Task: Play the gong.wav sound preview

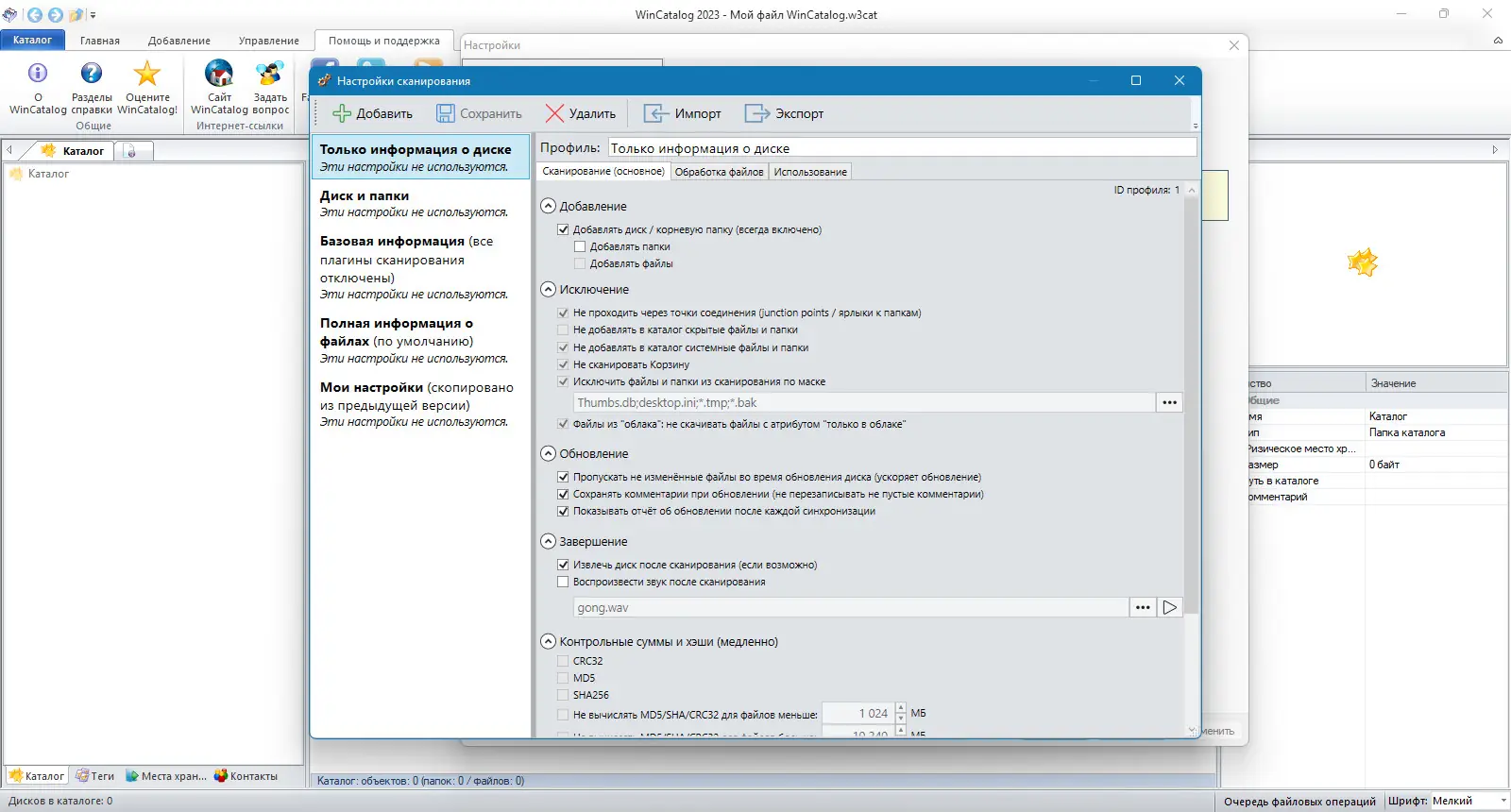Action: point(1170,607)
